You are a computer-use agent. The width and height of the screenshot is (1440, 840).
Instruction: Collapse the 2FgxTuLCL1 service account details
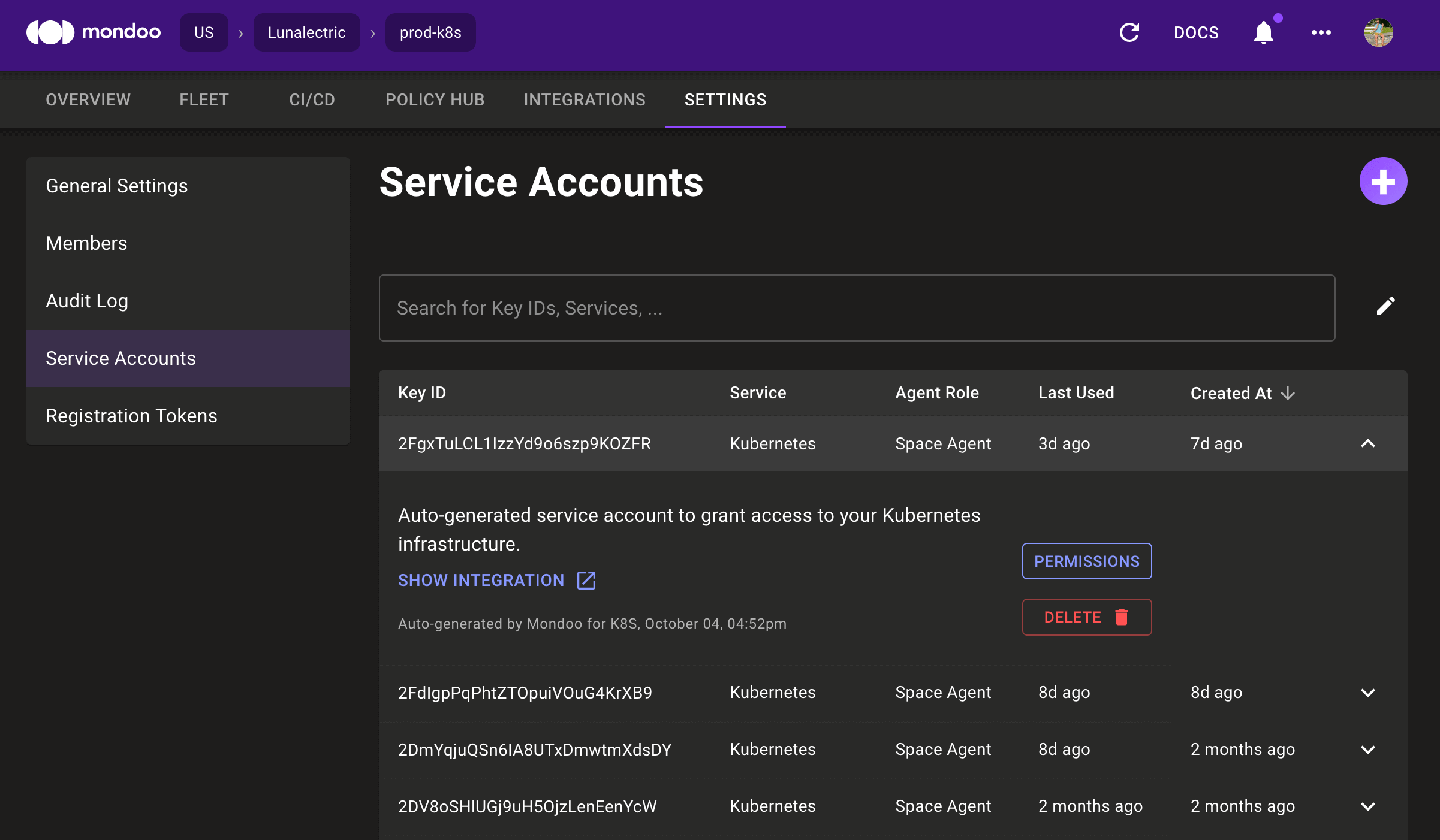pyautogui.click(x=1368, y=444)
